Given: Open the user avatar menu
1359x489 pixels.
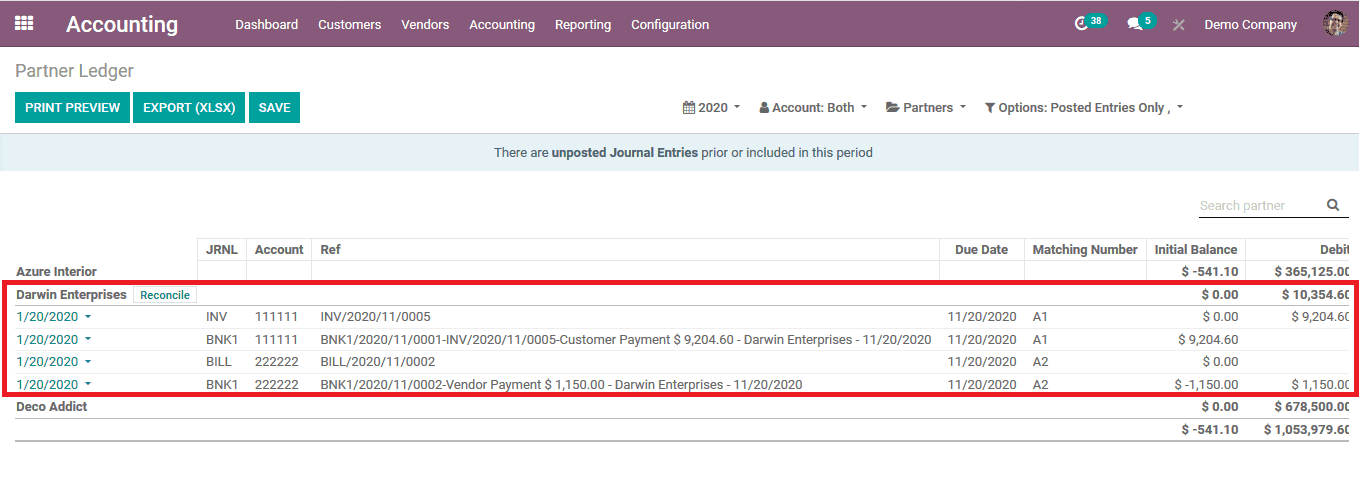Looking at the screenshot, I should [1335, 24].
